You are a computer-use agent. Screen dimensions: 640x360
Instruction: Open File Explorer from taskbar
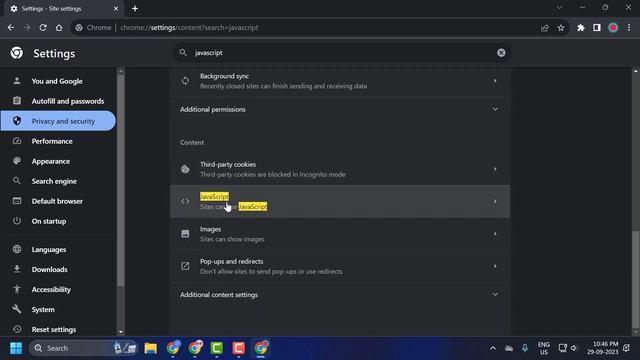pos(151,348)
